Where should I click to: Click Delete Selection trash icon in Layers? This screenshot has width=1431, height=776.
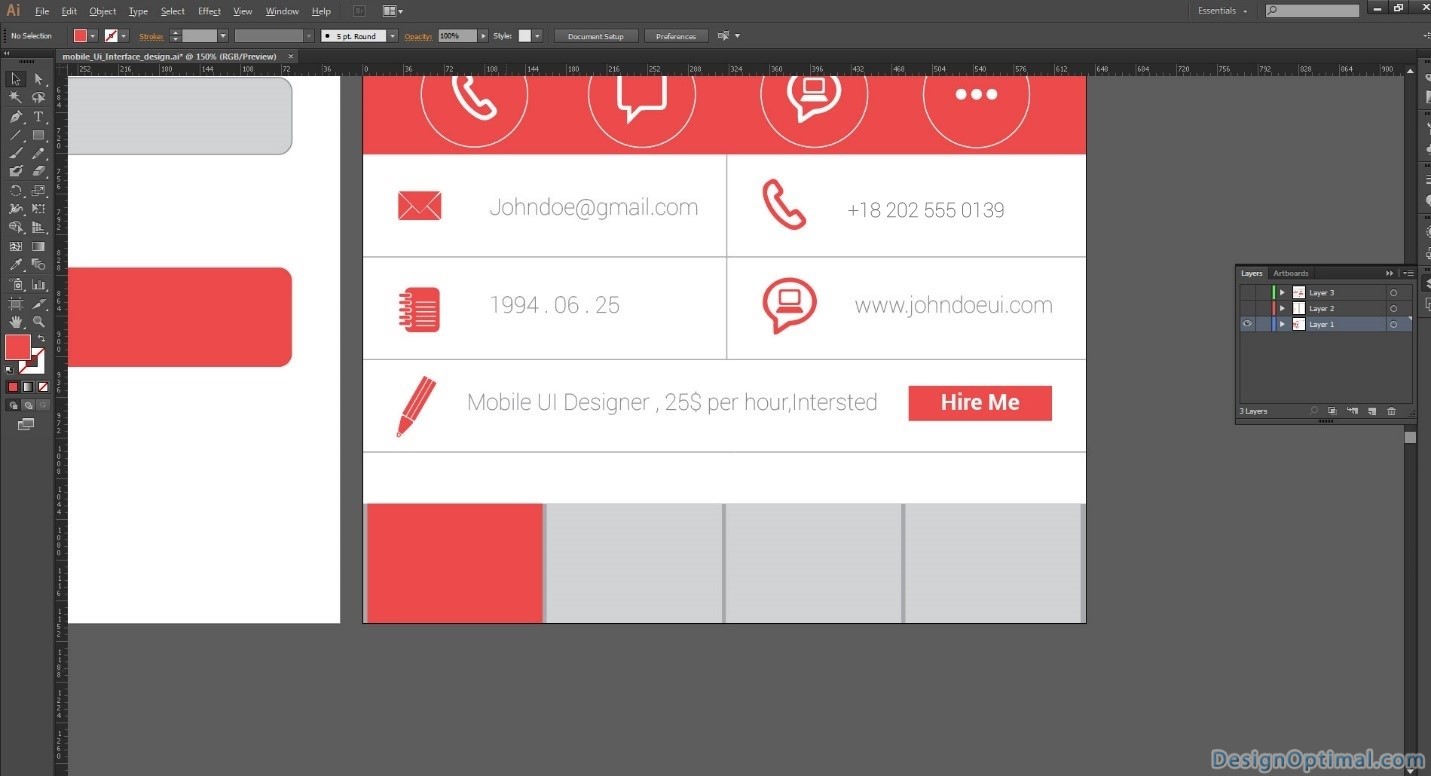(x=1391, y=411)
